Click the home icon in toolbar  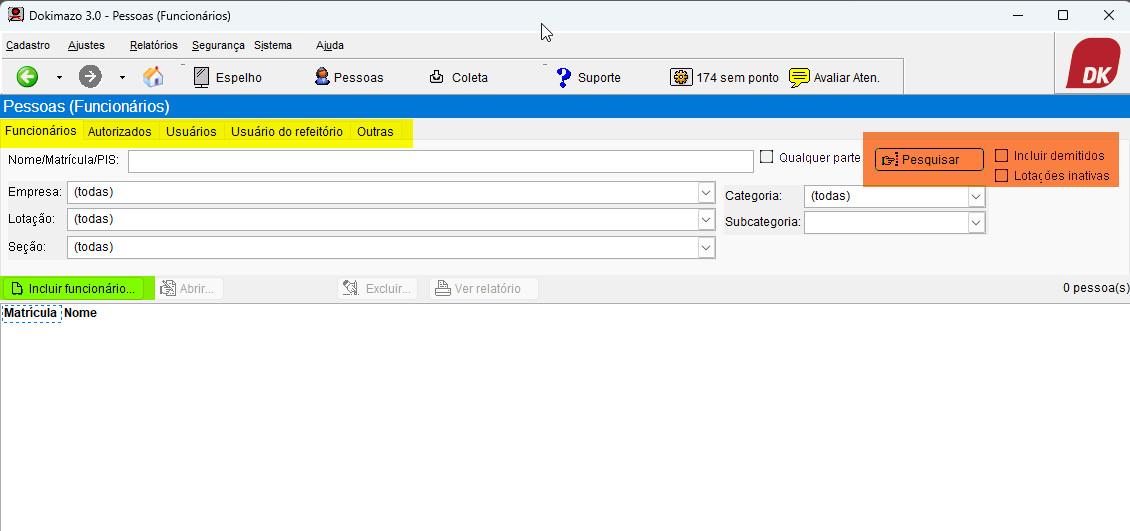pyautogui.click(x=153, y=77)
